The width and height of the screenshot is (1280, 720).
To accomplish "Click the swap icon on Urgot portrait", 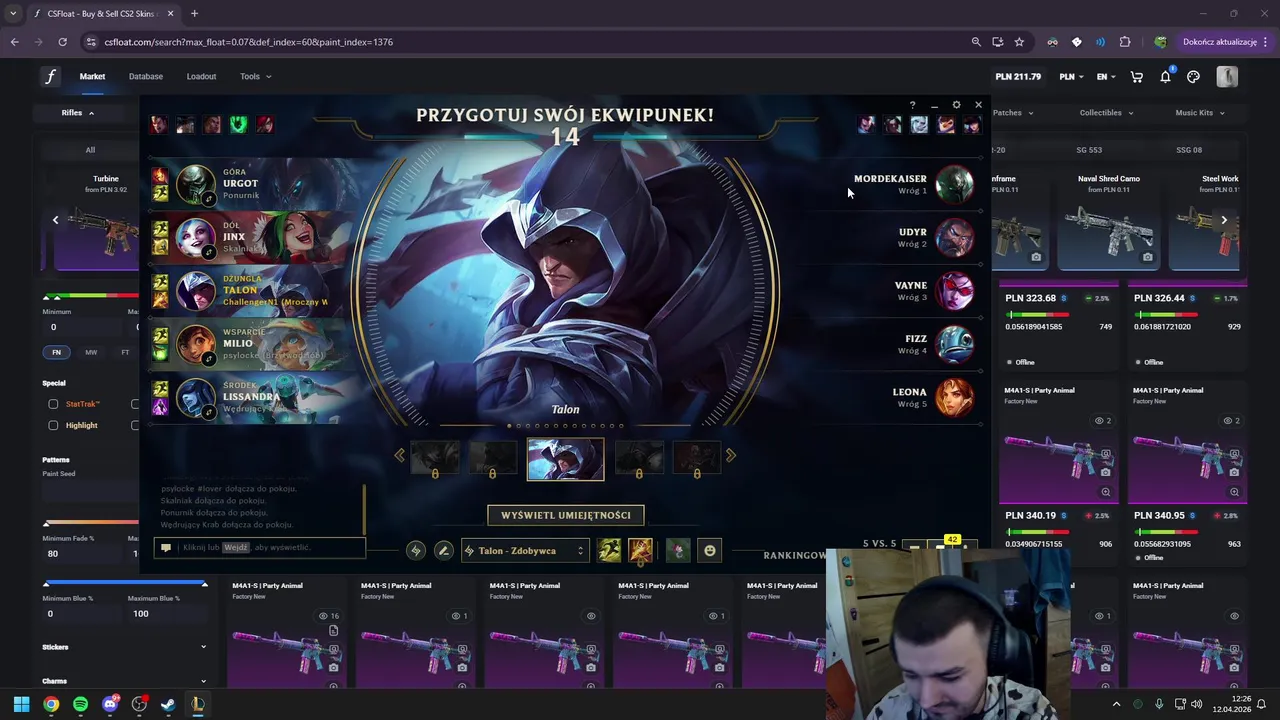I will click(x=209, y=199).
